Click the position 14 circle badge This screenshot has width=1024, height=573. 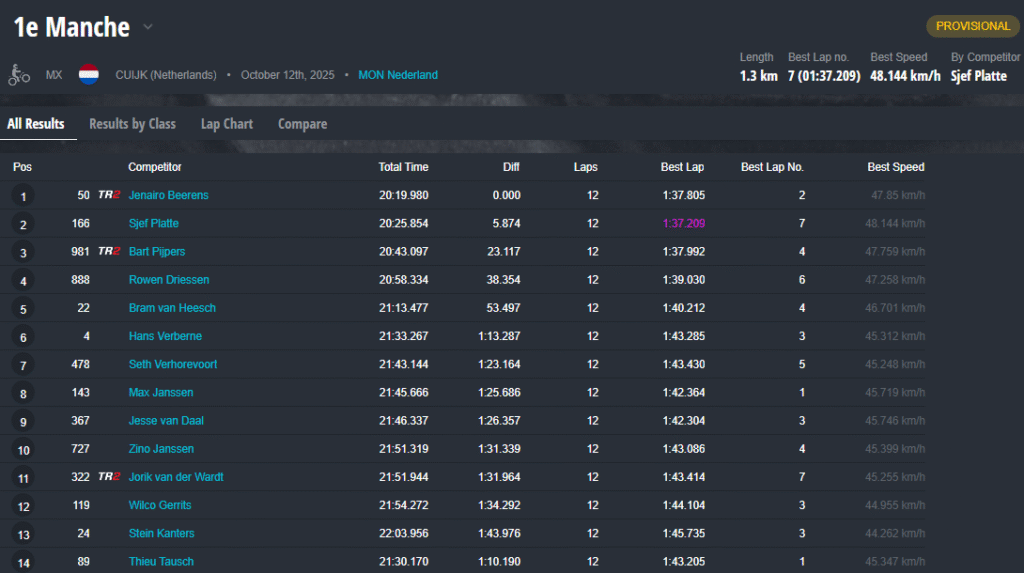(23, 562)
